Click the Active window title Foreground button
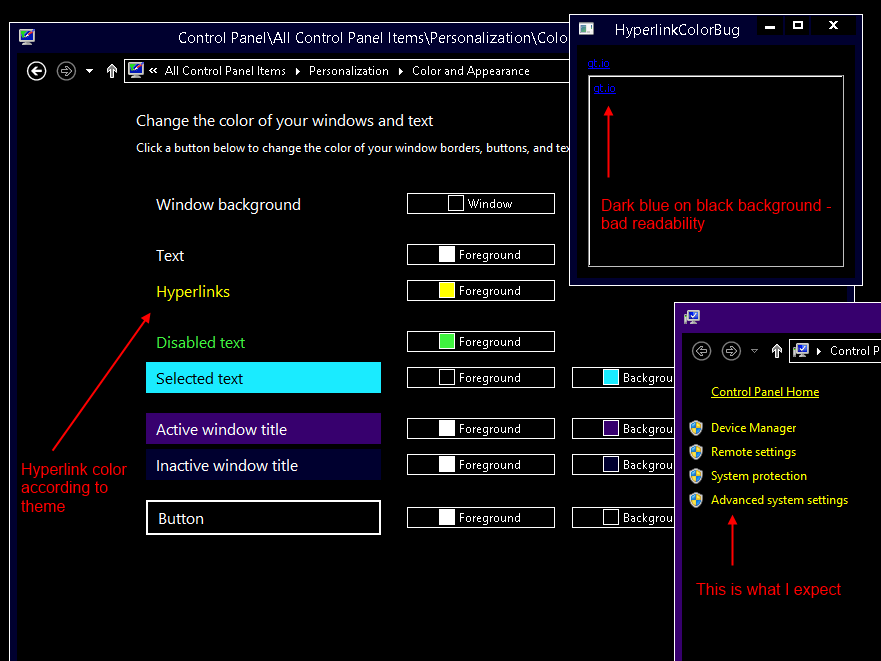This screenshot has width=881, height=661. [x=481, y=429]
